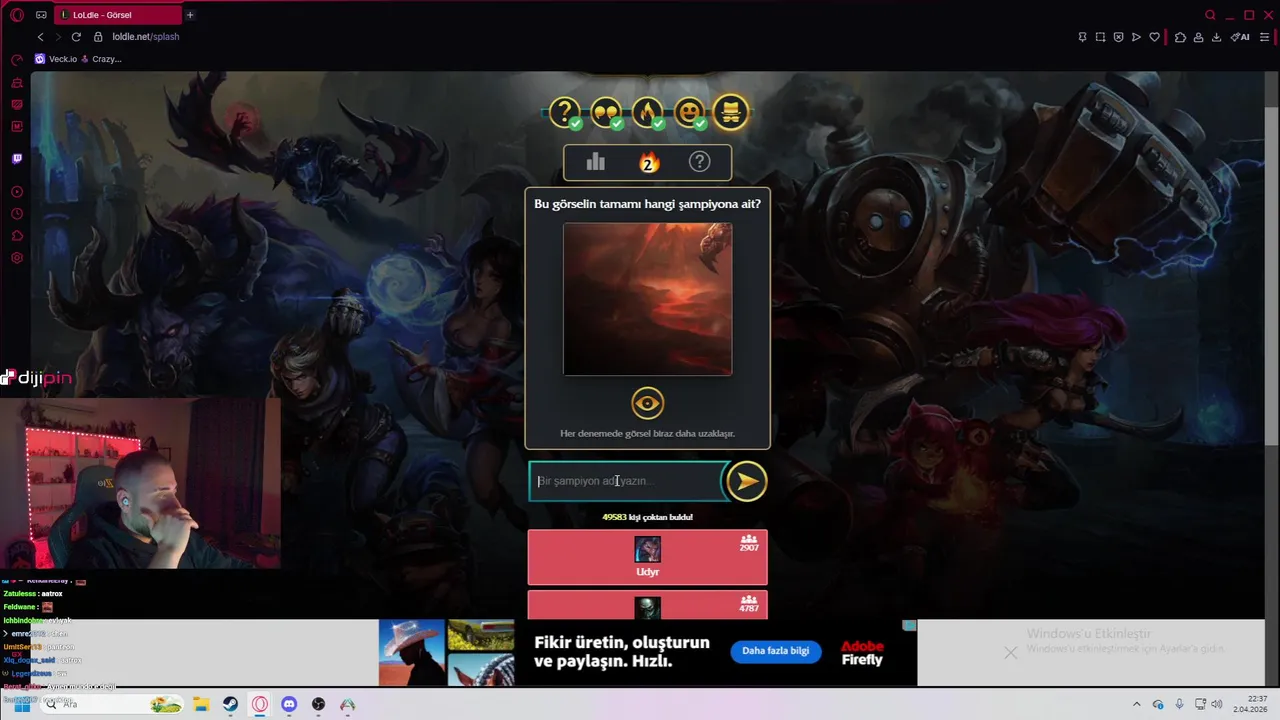This screenshot has height=720, width=1280.
Task: Toggle the ad blocker shield icon
Action: (1118, 37)
